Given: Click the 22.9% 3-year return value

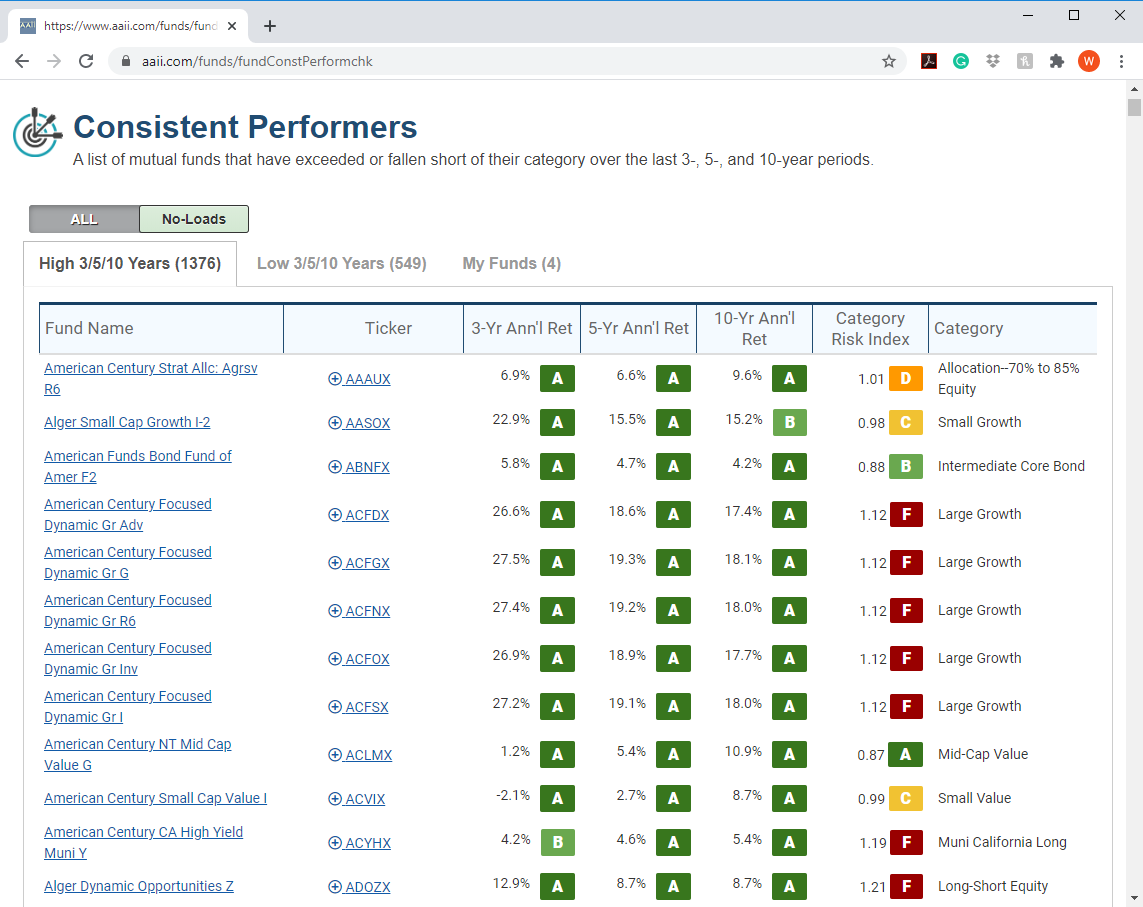Looking at the screenshot, I should (x=511, y=419).
